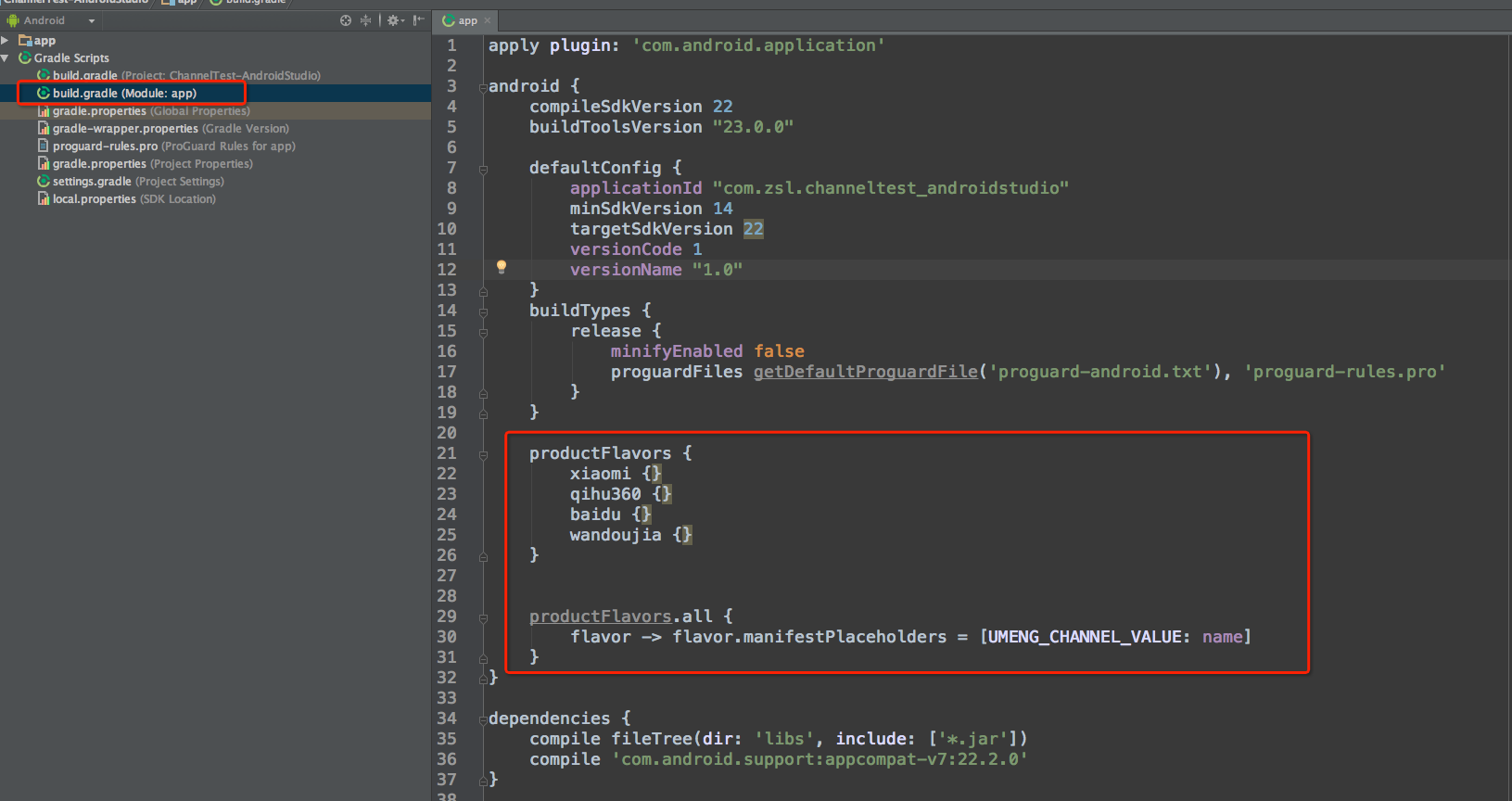Click compileSdkVersion value 22
This screenshot has width=1512, height=801.
(x=723, y=107)
